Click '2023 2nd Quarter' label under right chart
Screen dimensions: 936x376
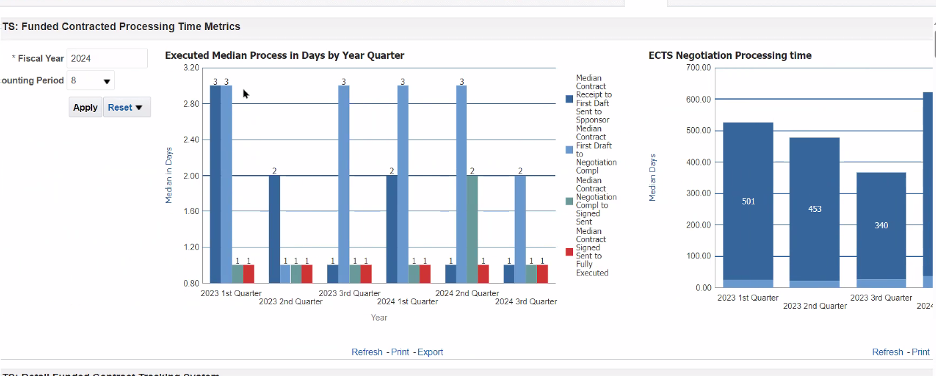pyautogui.click(x=815, y=306)
